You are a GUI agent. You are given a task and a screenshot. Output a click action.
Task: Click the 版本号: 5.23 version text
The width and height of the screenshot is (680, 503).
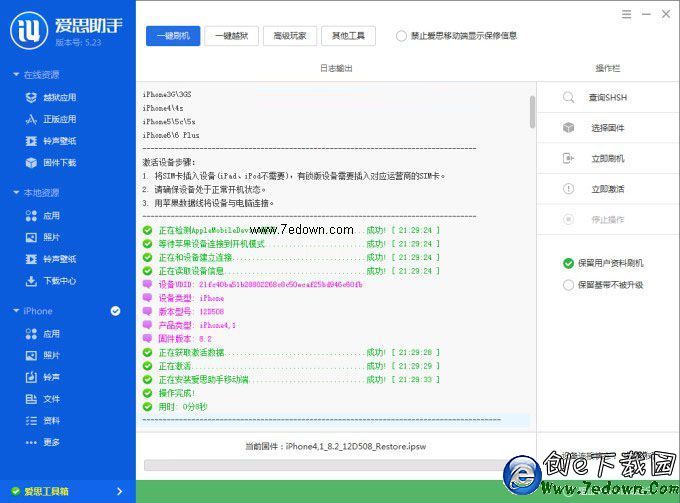tap(78, 42)
